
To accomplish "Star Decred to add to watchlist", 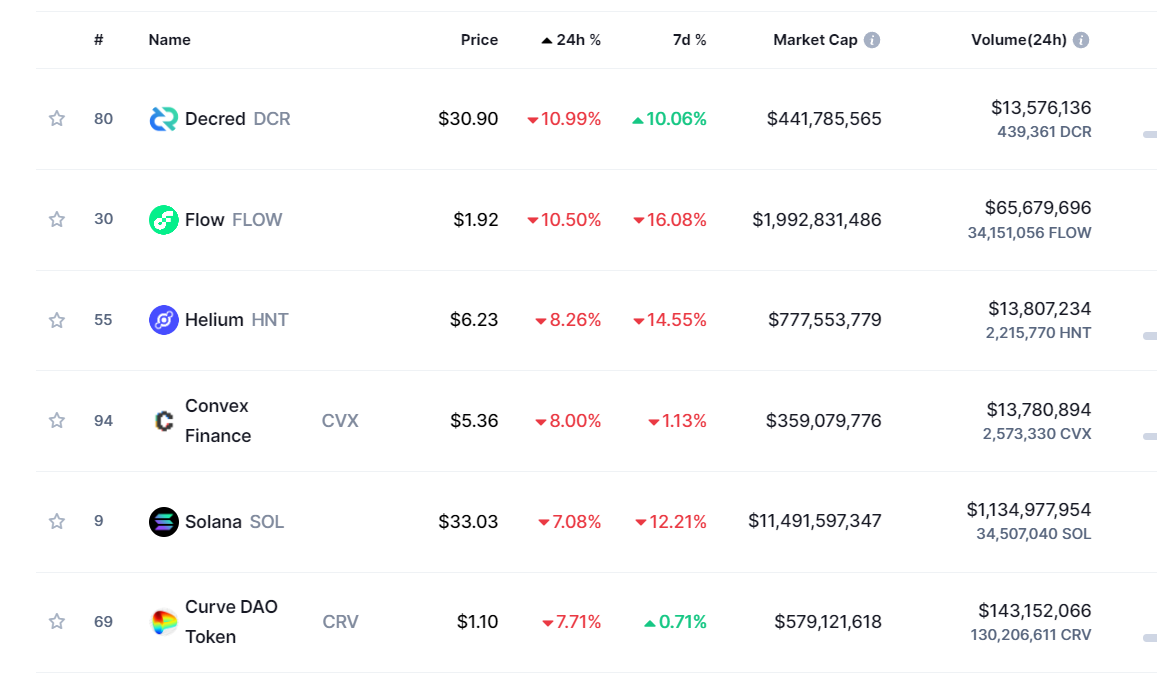I will click(57, 119).
